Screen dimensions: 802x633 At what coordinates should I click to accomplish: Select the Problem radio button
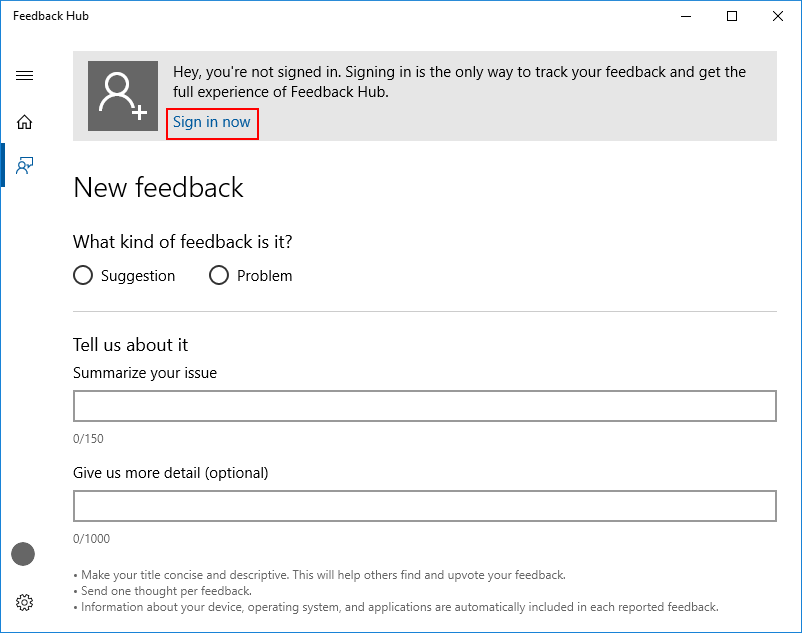point(219,275)
